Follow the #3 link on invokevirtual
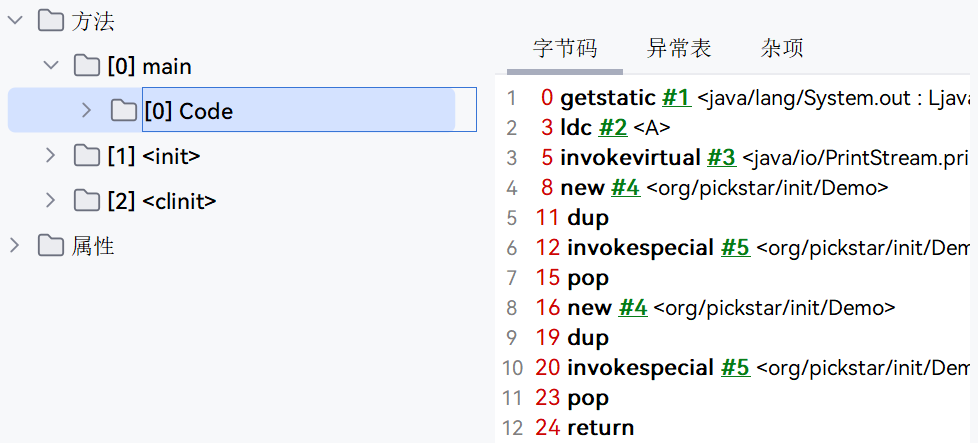This screenshot has width=978, height=443. [x=722, y=158]
